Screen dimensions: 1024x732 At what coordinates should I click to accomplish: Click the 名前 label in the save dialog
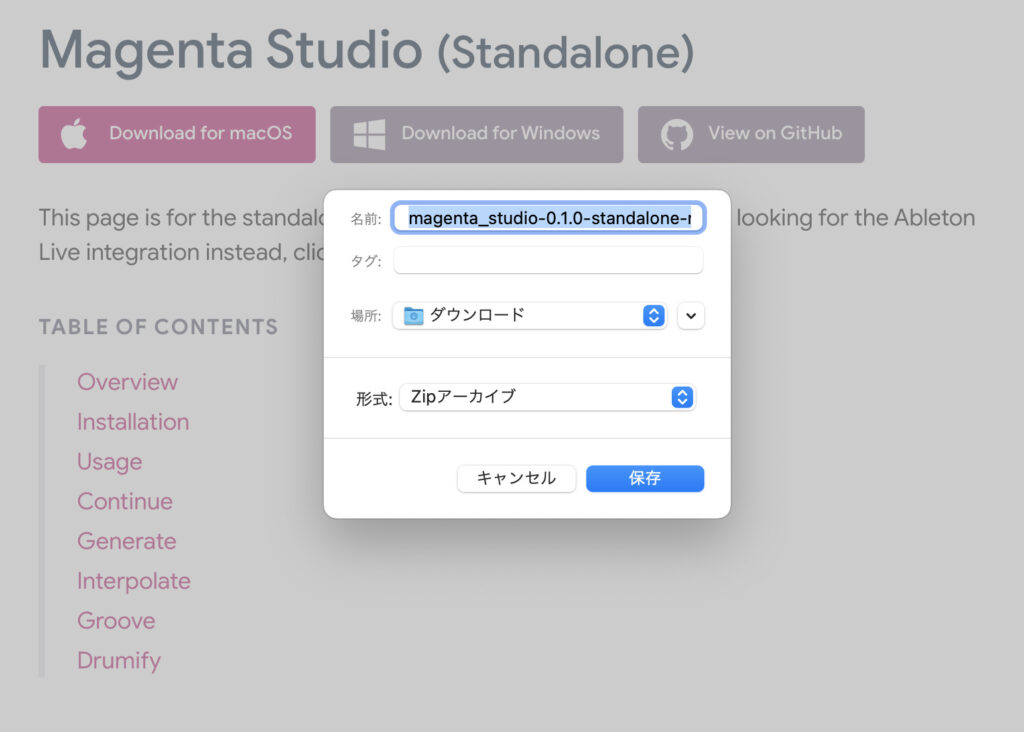point(366,219)
